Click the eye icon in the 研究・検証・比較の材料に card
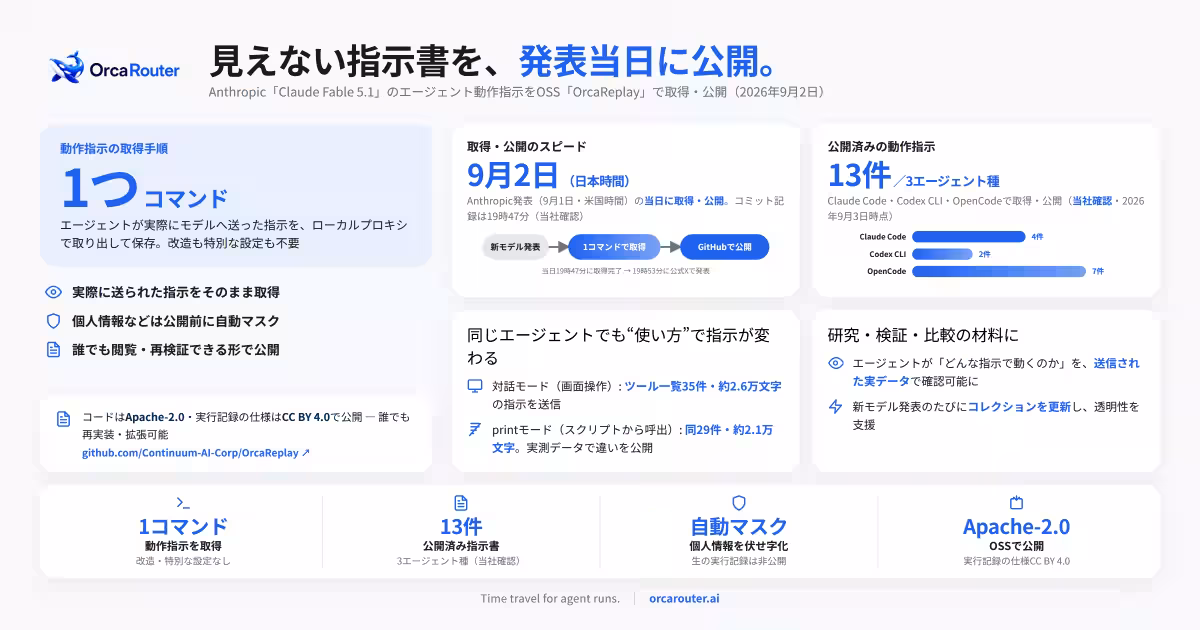This screenshot has height=630, width=1200. tap(835, 363)
